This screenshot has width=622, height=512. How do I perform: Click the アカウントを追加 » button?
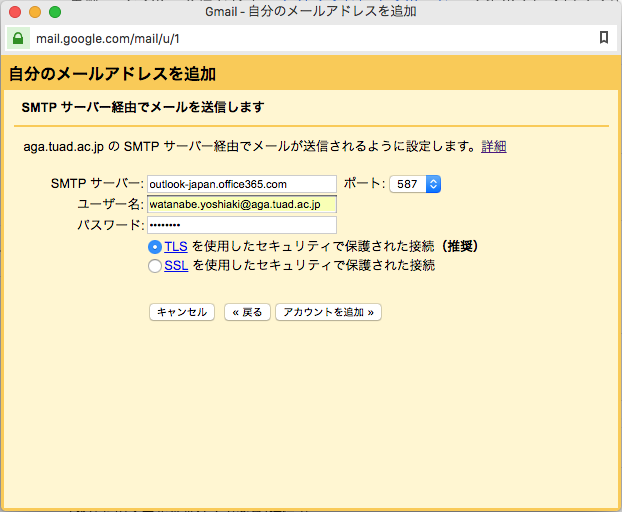[328, 312]
